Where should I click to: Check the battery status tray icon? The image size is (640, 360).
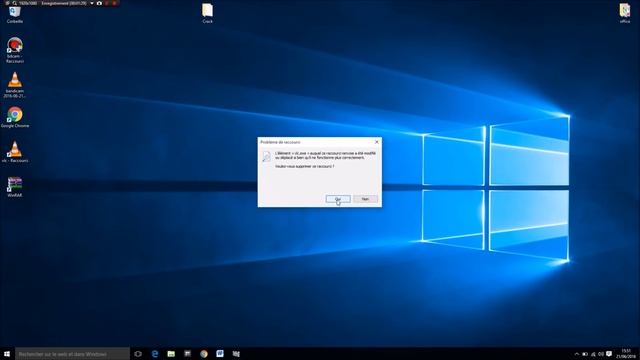point(585,354)
